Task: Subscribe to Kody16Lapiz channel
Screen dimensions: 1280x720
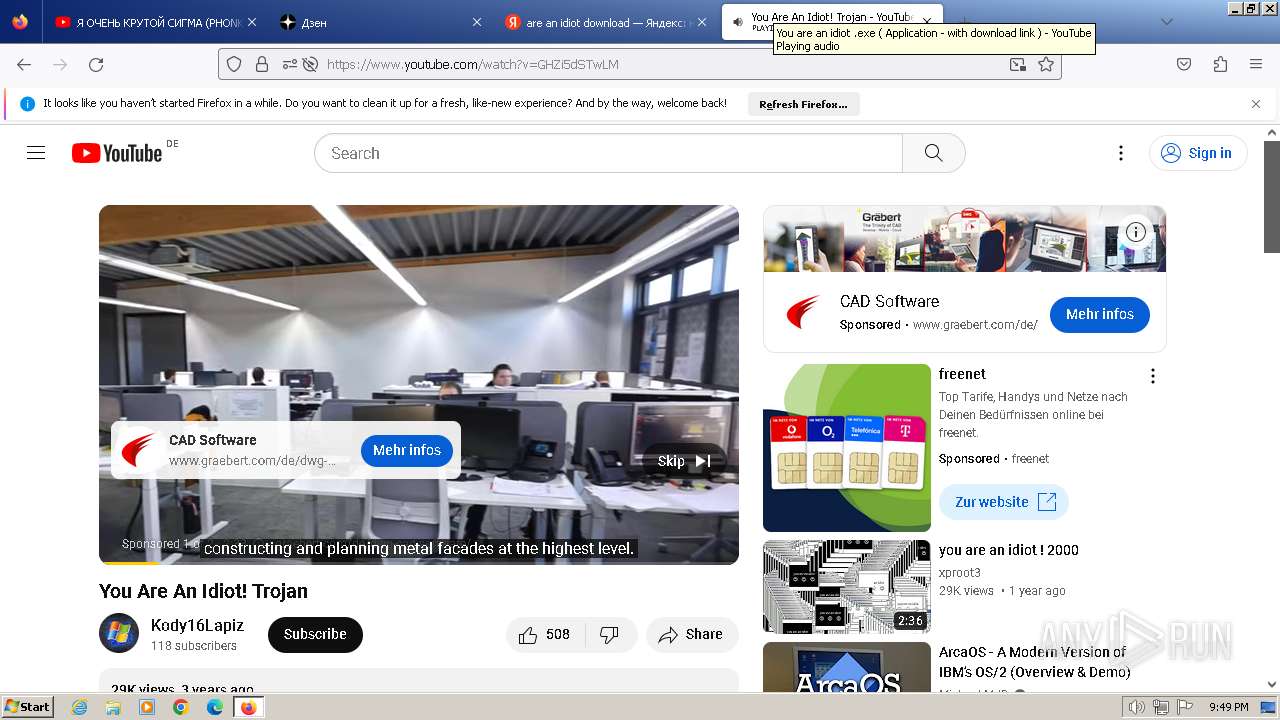Action: pyautogui.click(x=315, y=634)
